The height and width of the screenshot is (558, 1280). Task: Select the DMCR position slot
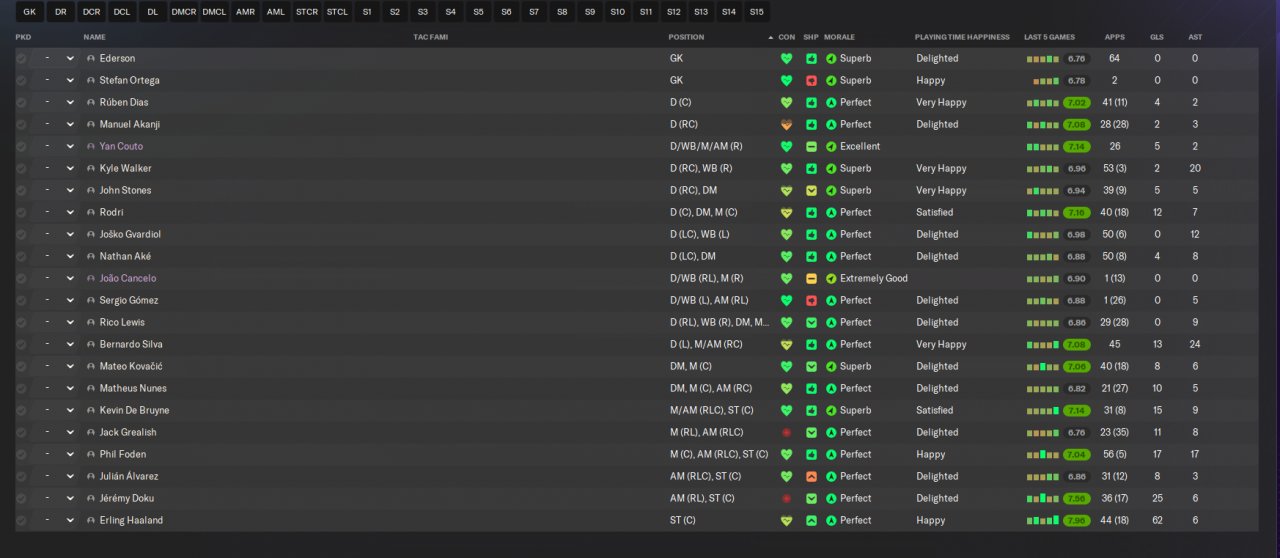coord(184,12)
